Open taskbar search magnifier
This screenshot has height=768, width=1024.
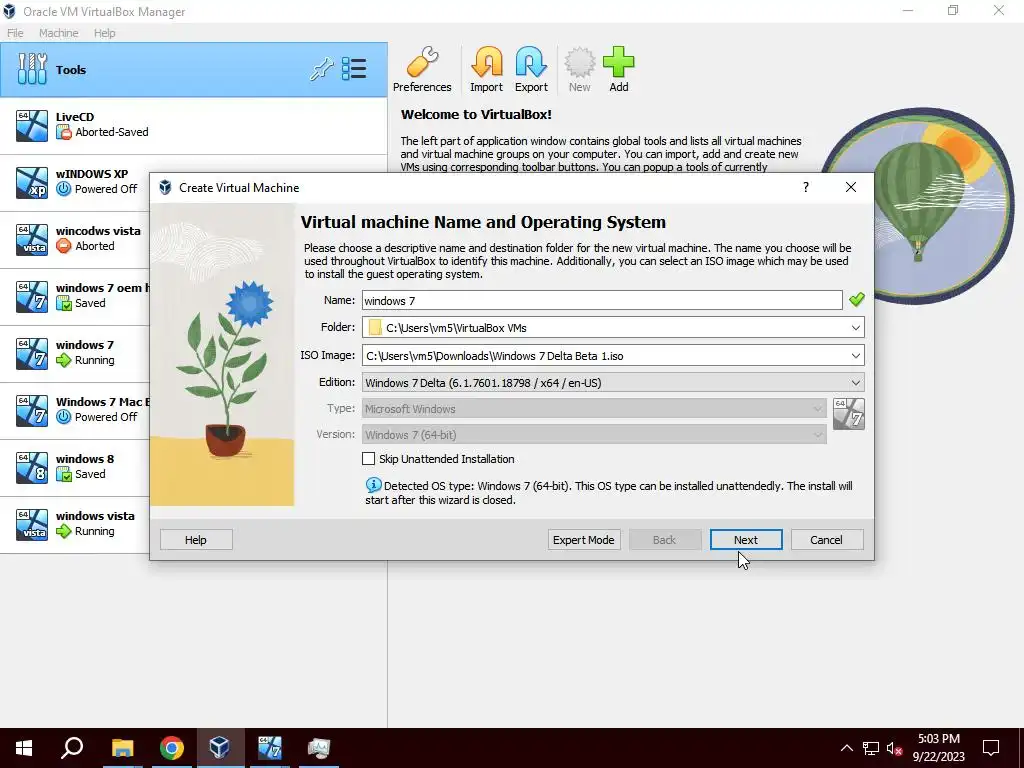(72, 748)
